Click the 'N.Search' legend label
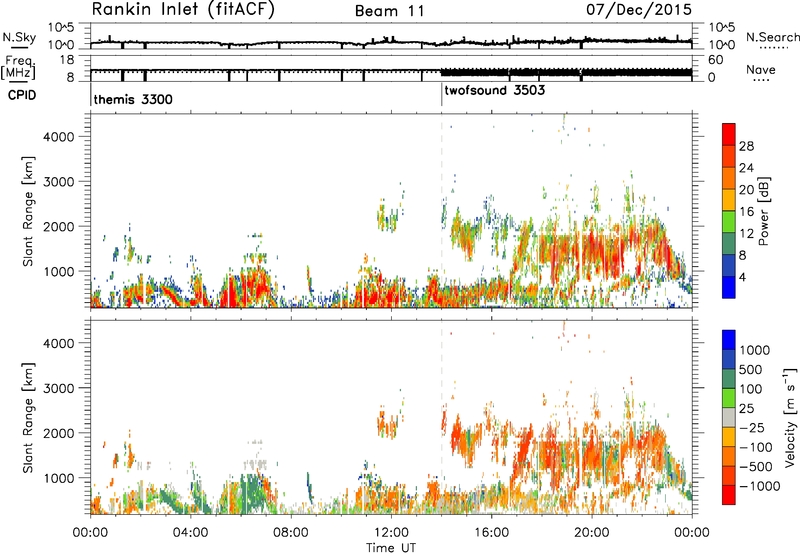This screenshot has height=554, width=800. (x=772, y=37)
